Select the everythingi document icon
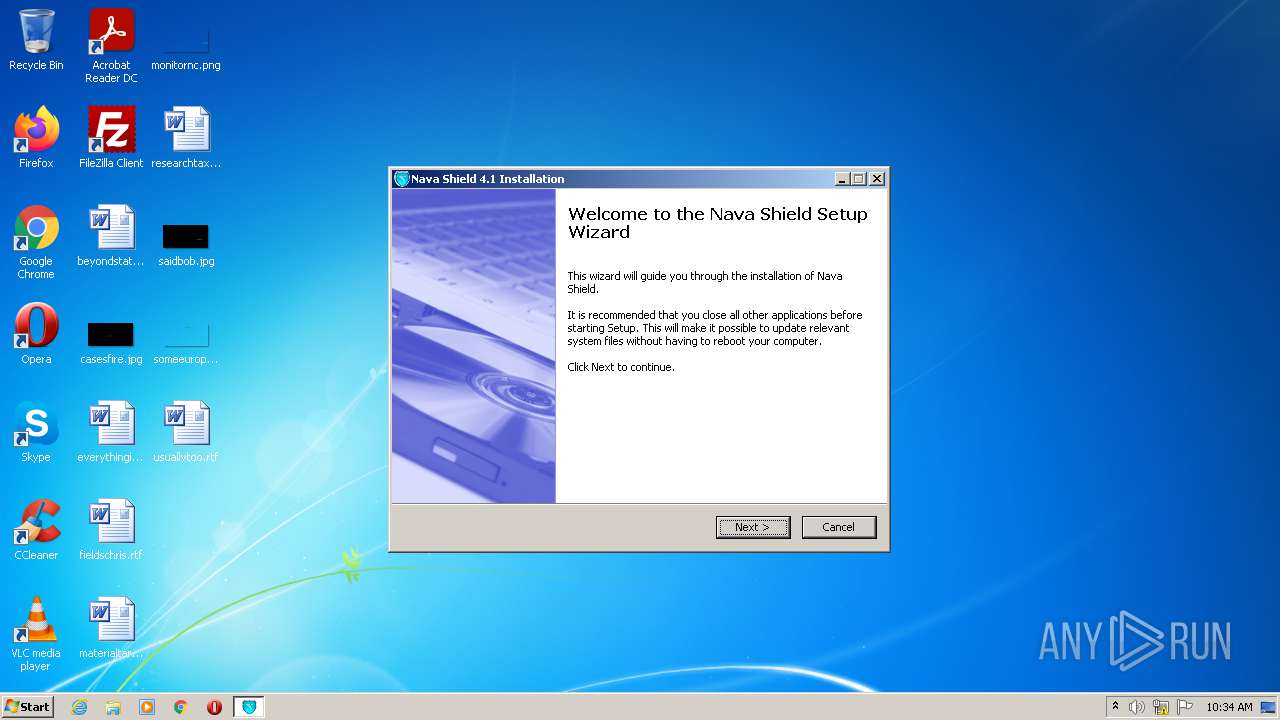 point(111,432)
